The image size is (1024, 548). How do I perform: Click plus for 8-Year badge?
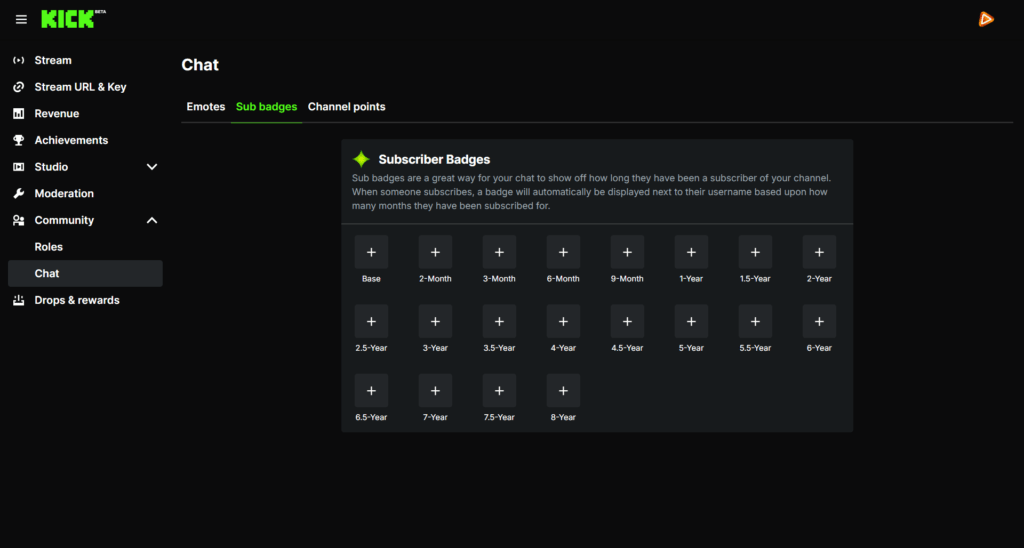coord(563,390)
